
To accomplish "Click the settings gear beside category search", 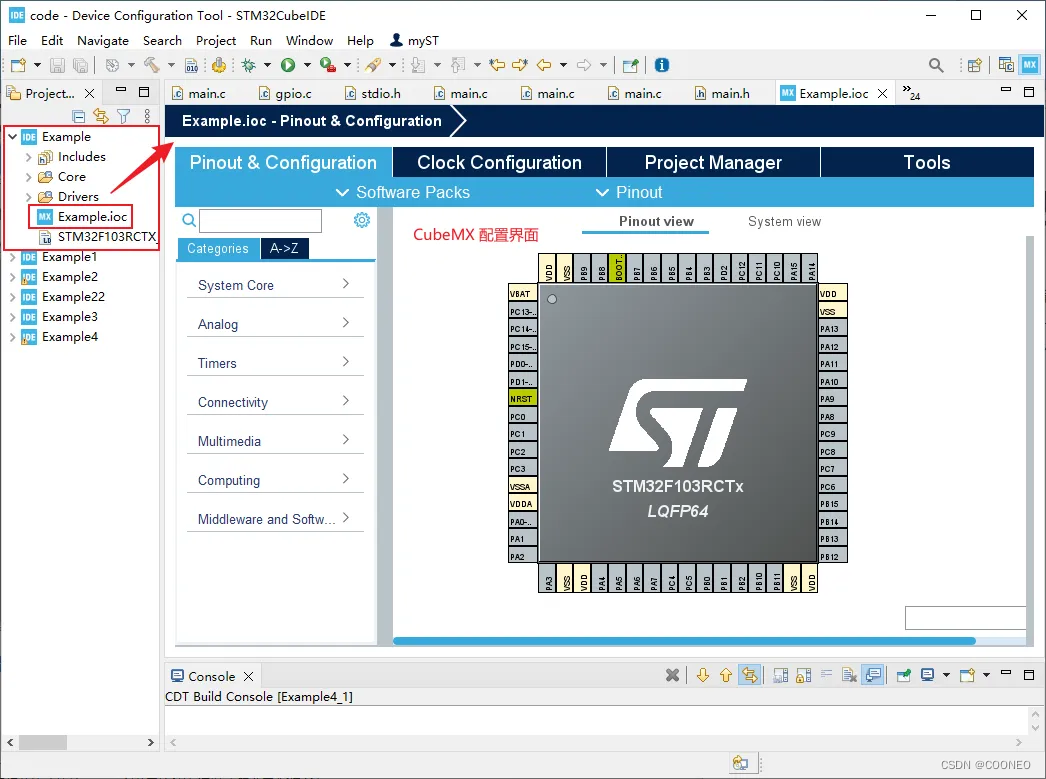I will pos(362,220).
